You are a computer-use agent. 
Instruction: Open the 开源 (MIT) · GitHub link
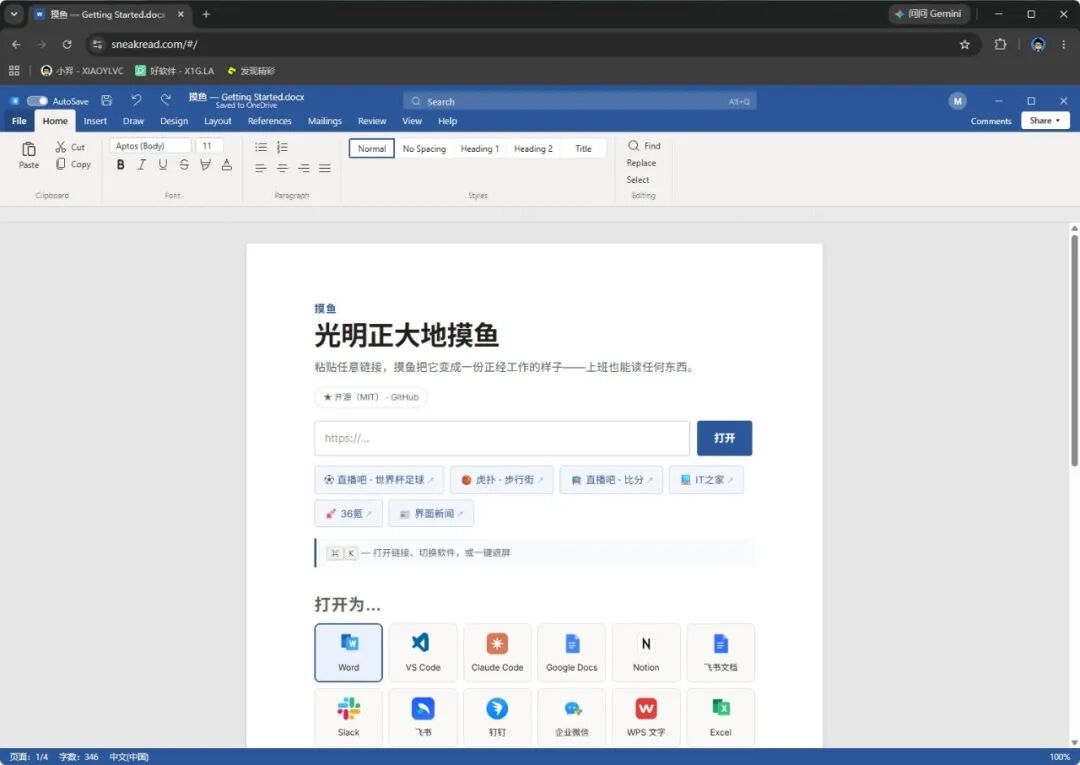click(371, 397)
